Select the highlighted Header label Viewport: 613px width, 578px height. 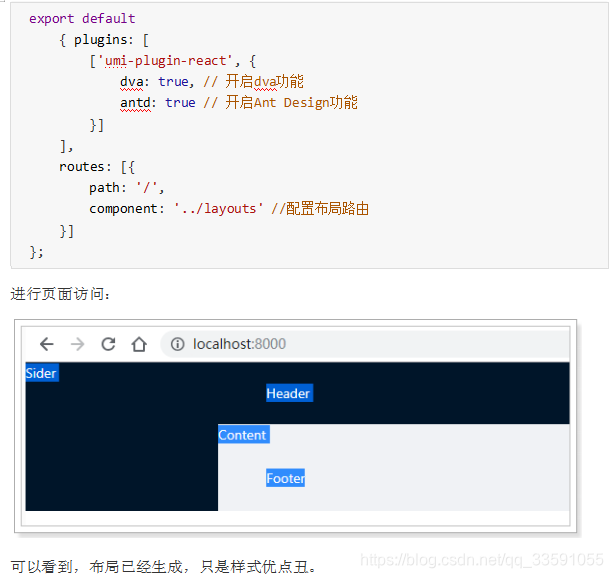[x=289, y=393]
